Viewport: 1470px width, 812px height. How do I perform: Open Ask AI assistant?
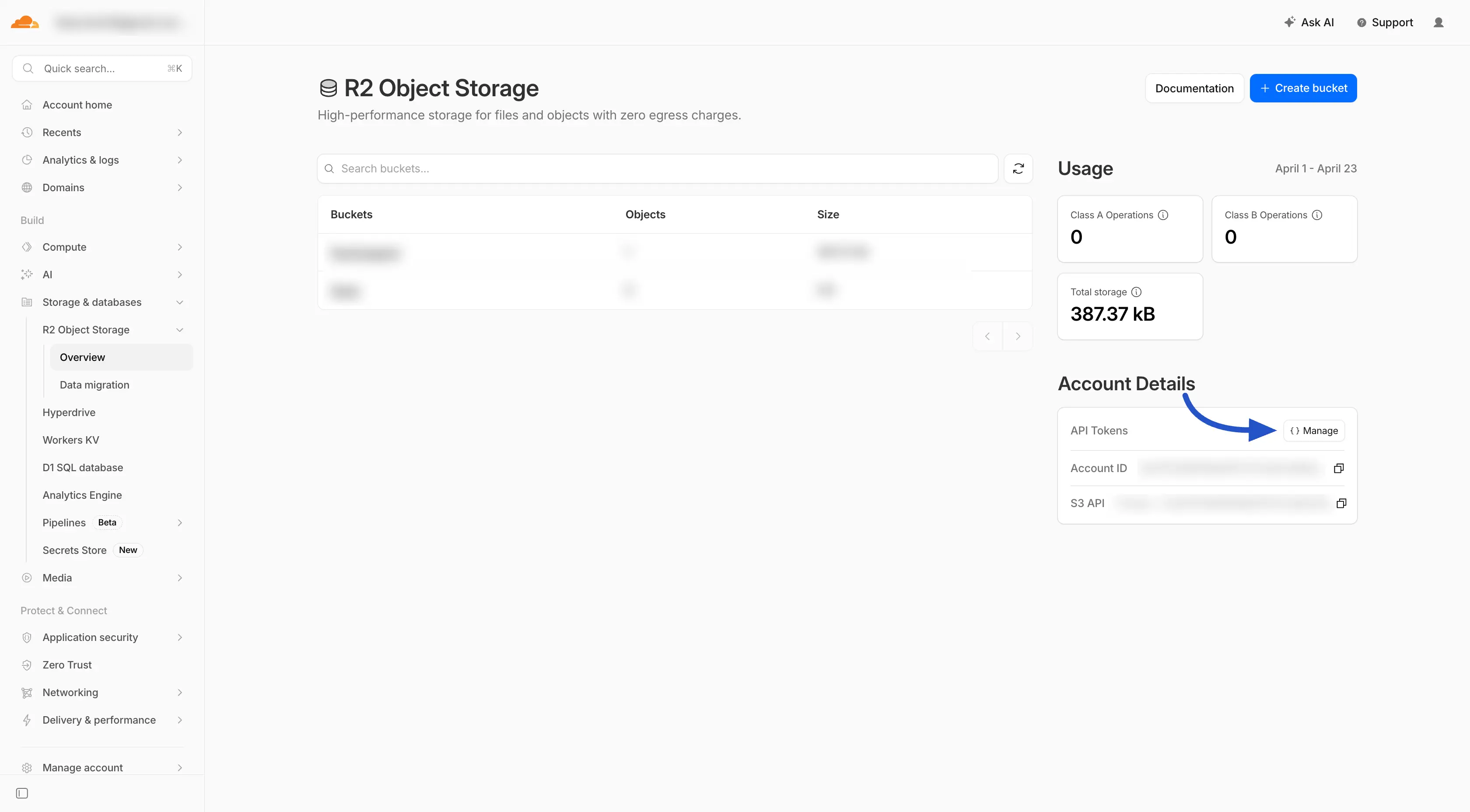(1309, 22)
